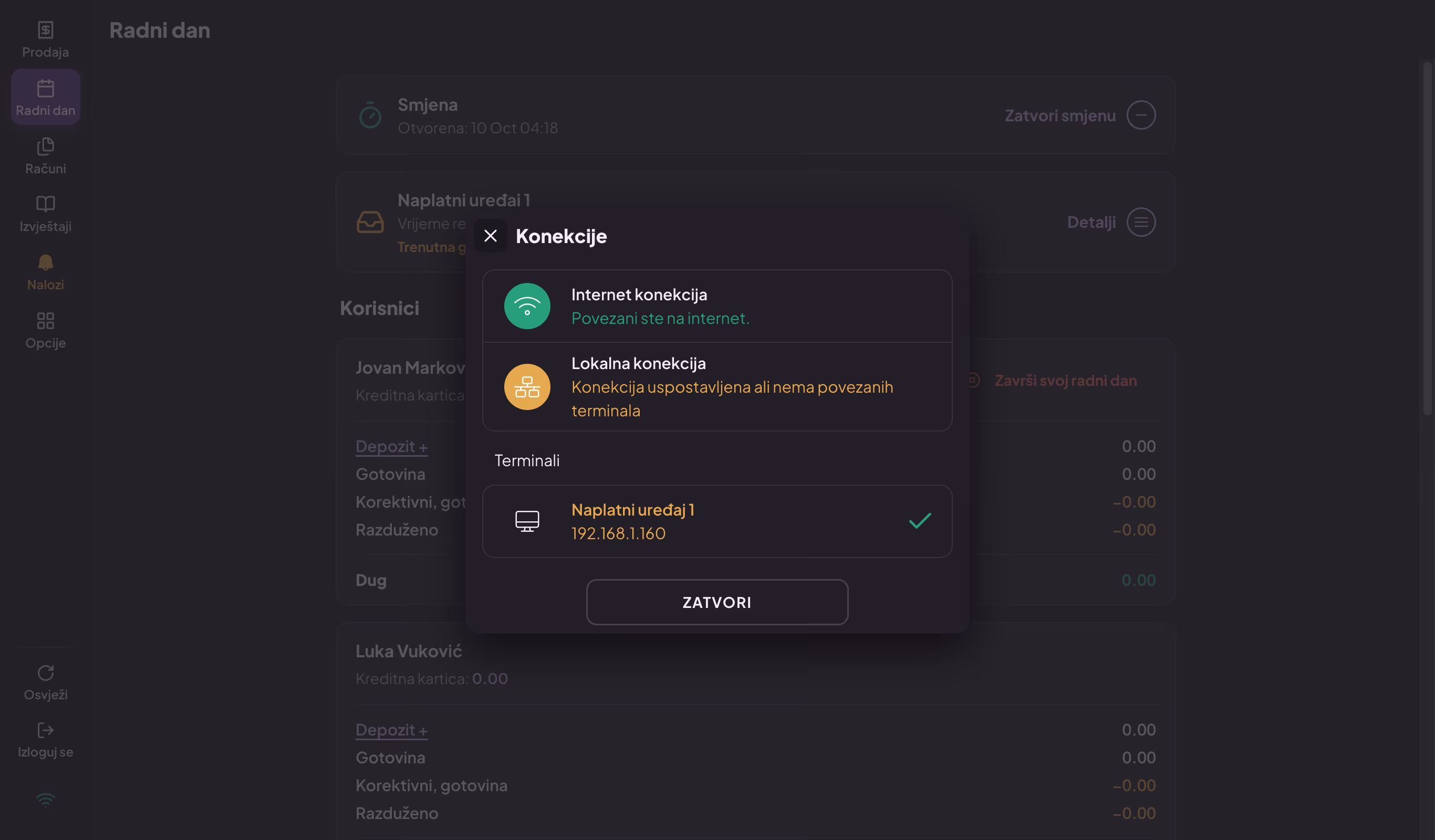Open Nalozi bell notifications
Viewport: 1435px width, 840px height.
click(x=46, y=272)
